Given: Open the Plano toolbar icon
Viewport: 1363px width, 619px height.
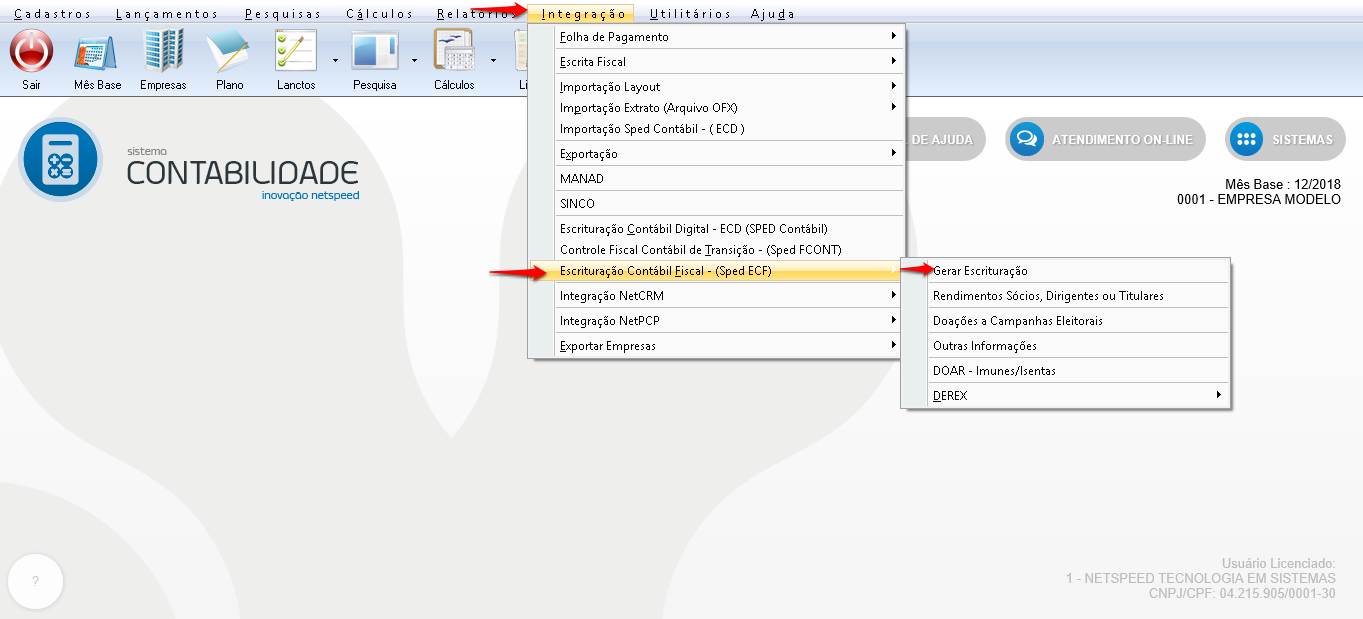Looking at the screenshot, I should (229, 50).
